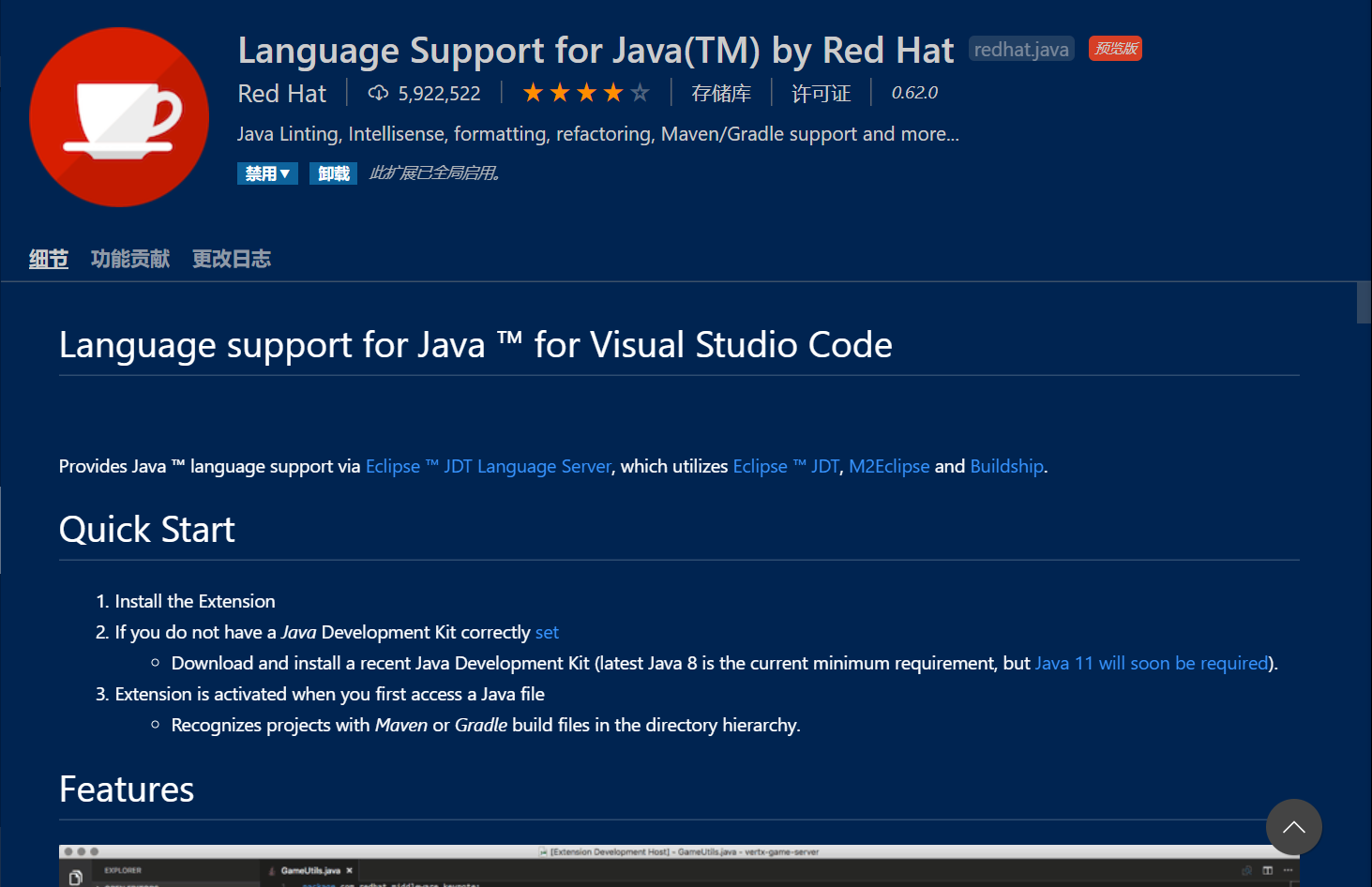Switch to the 细节 details tab
Screen dimensions: 1372x887
tap(49, 259)
